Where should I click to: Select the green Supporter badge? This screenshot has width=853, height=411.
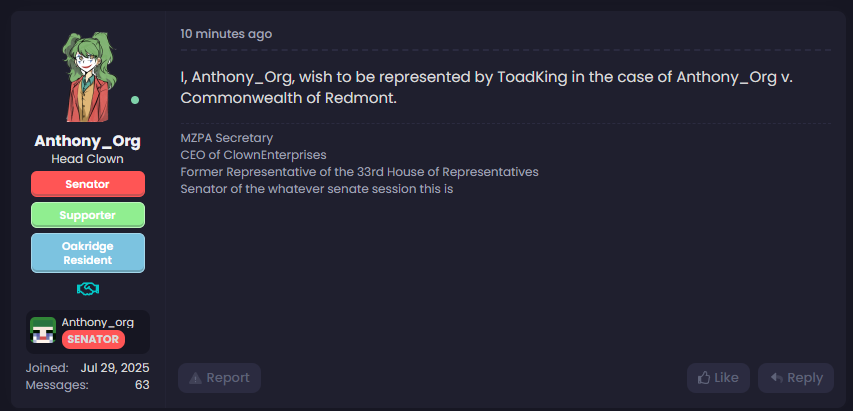88,215
